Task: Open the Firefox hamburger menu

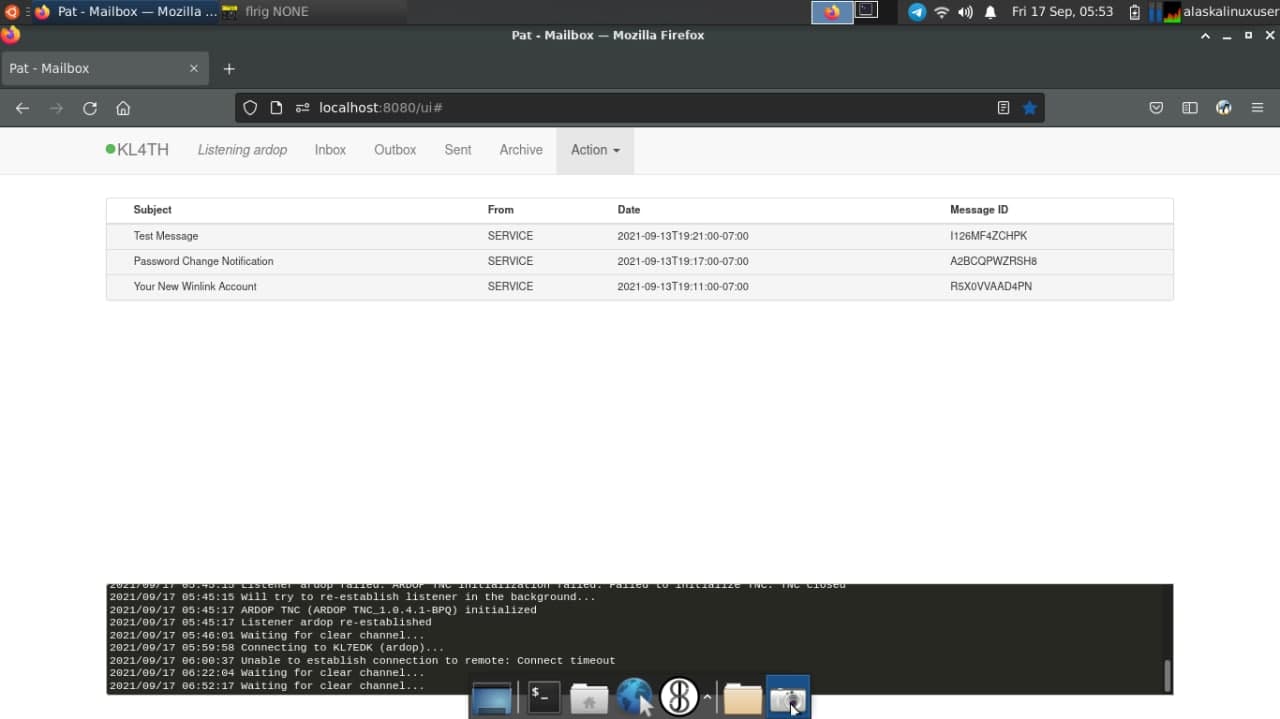Action: coord(1258,108)
